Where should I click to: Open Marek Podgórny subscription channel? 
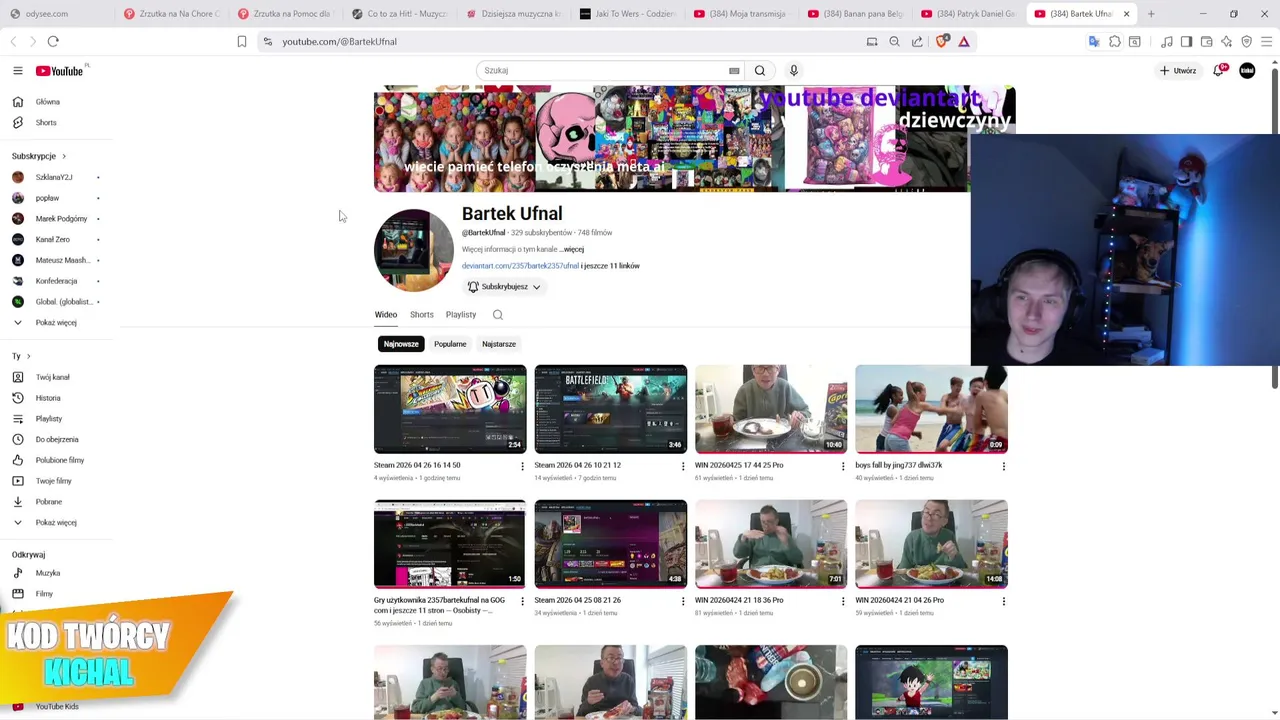click(x=60, y=218)
